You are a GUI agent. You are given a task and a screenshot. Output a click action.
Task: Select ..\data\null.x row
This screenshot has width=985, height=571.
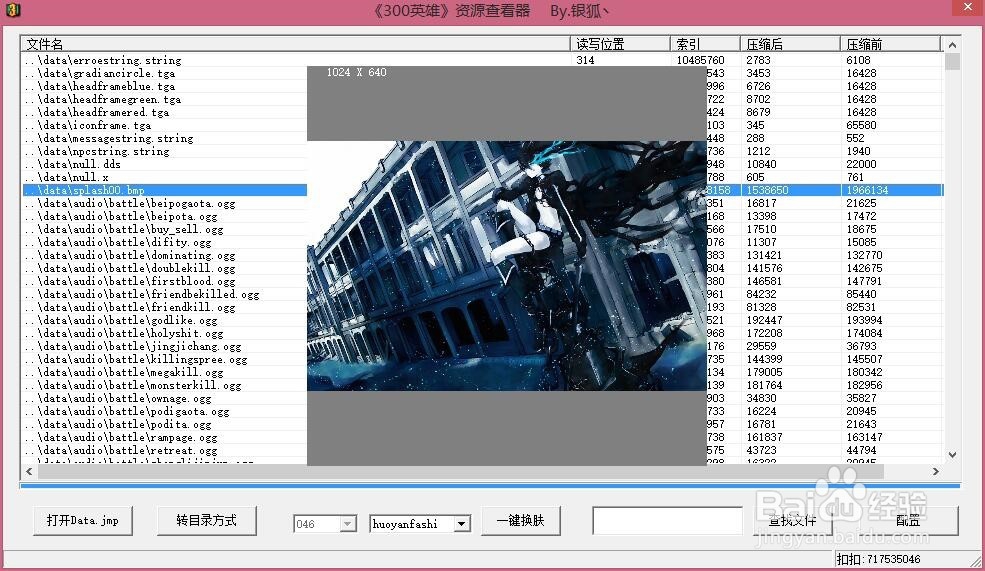pyautogui.click(x=165, y=177)
